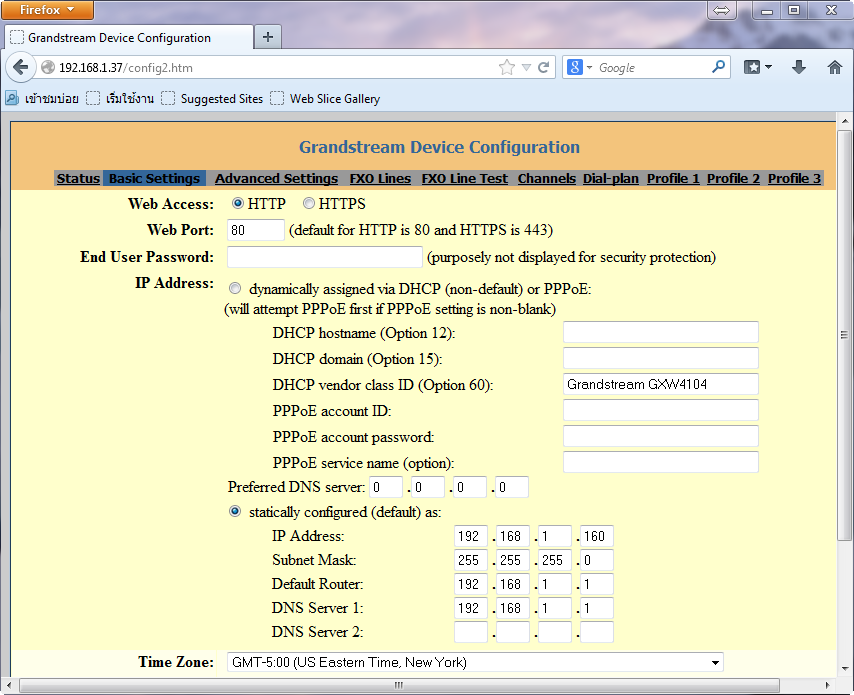Click the PPPoE service name field

[x=661, y=462]
